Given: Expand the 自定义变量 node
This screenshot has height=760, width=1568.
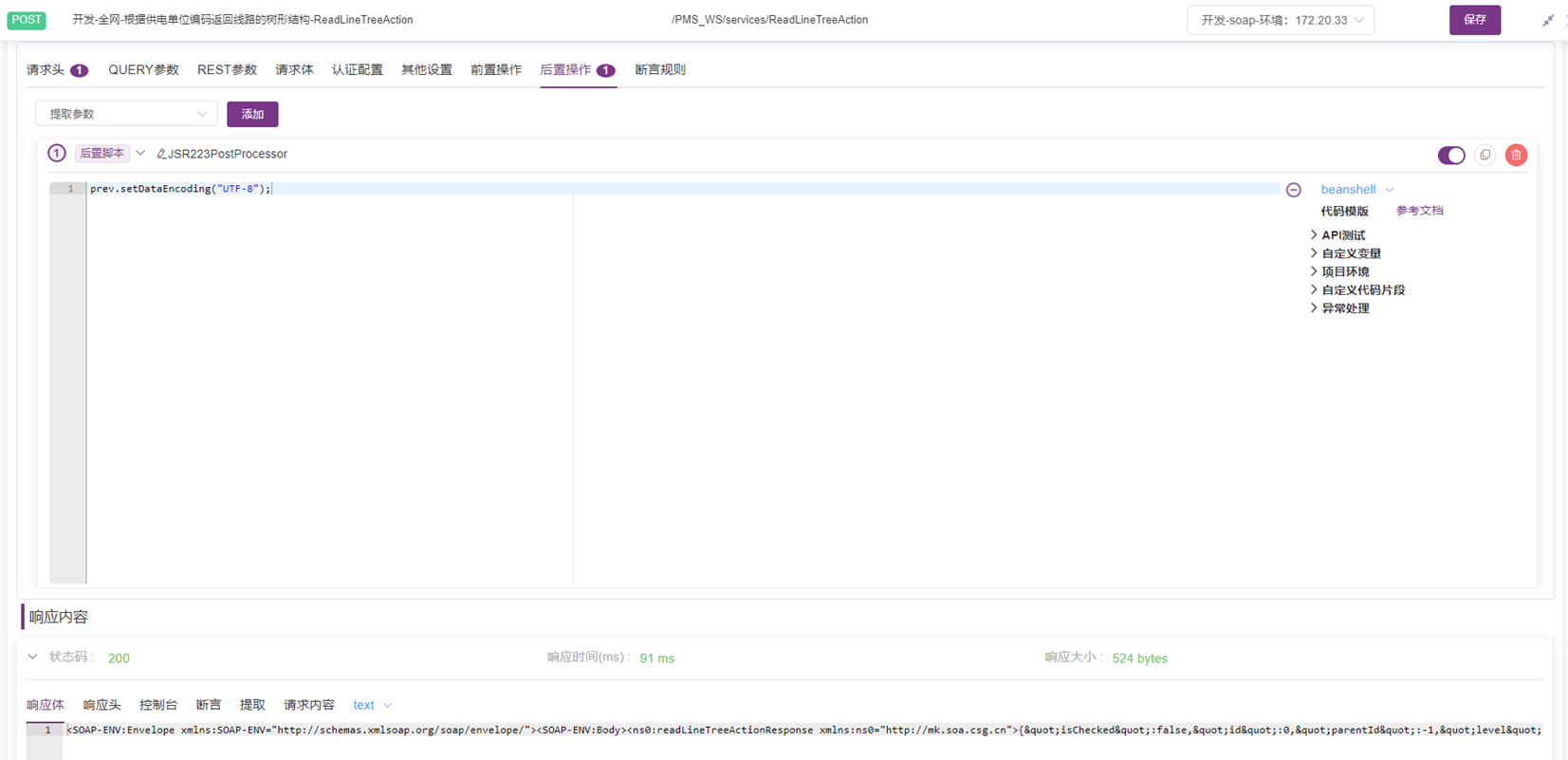Looking at the screenshot, I should (x=1314, y=253).
